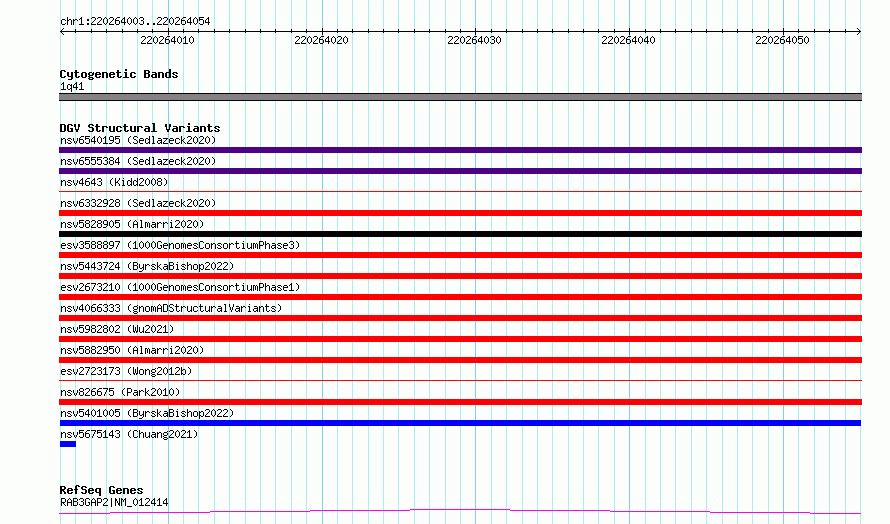Click the gray 1q41 cytogenetic band bar
The image size is (890, 524).
460,97
